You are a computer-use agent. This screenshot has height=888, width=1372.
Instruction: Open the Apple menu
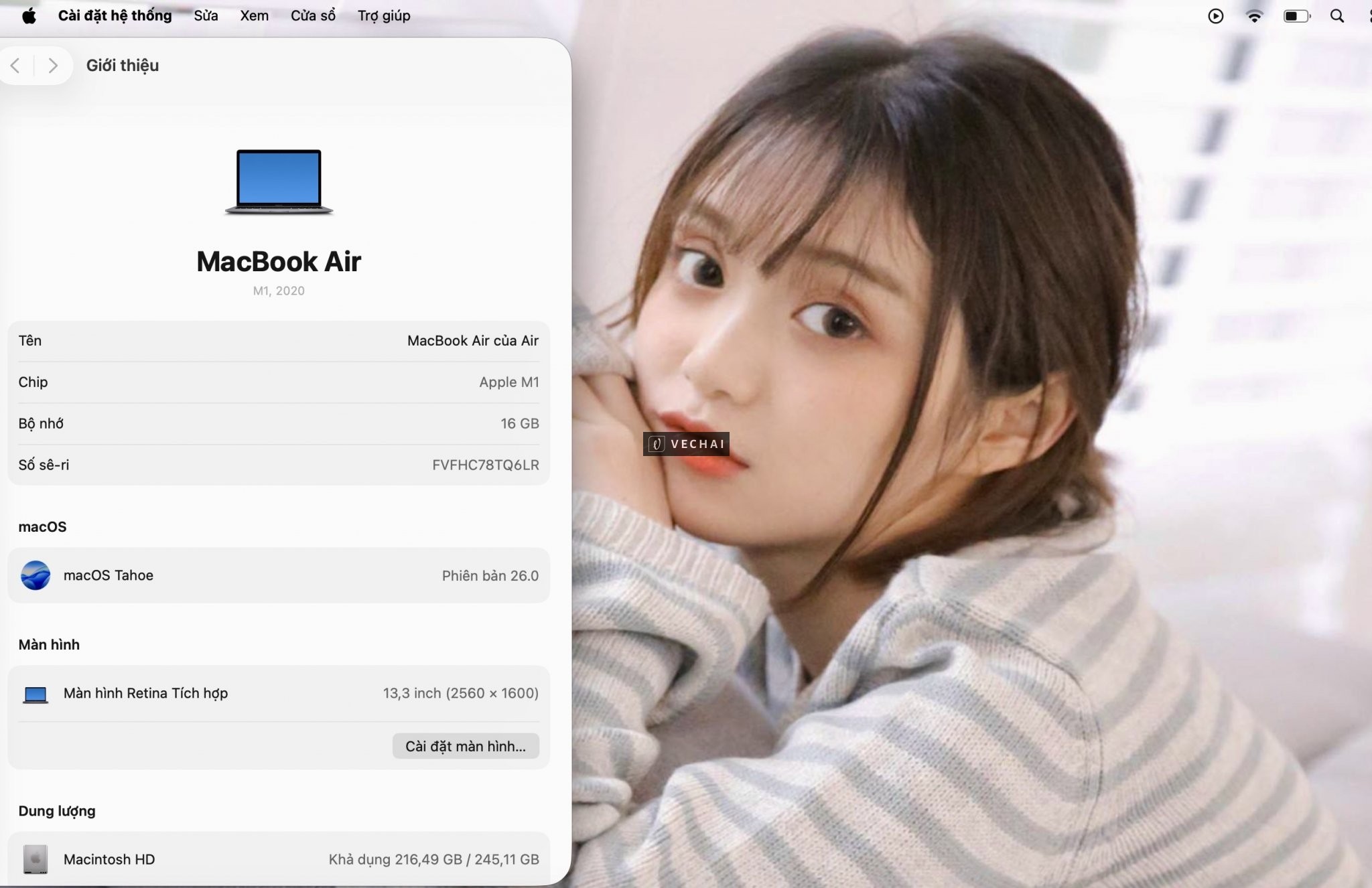29,16
